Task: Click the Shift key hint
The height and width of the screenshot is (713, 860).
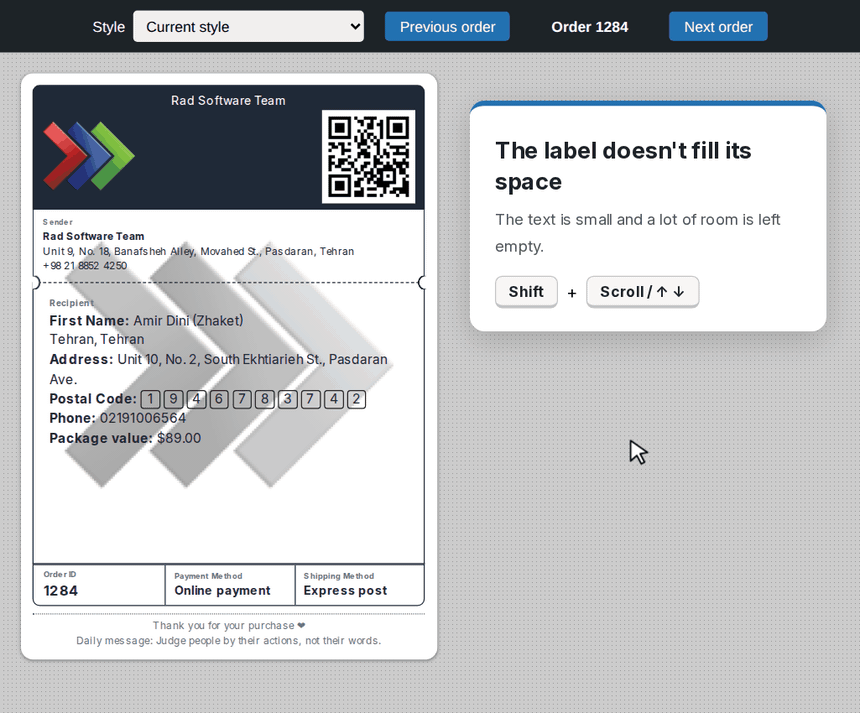Action: (x=526, y=292)
